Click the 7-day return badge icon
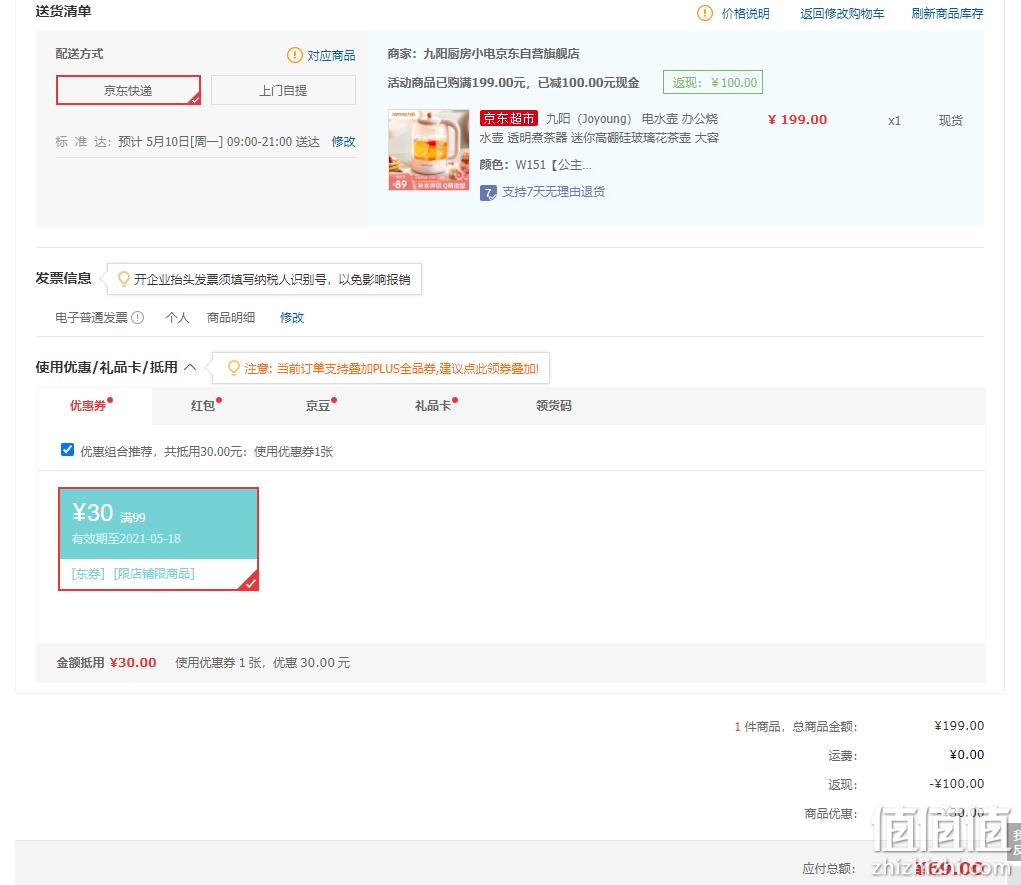The image size is (1021, 885). [x=488, y=193]
